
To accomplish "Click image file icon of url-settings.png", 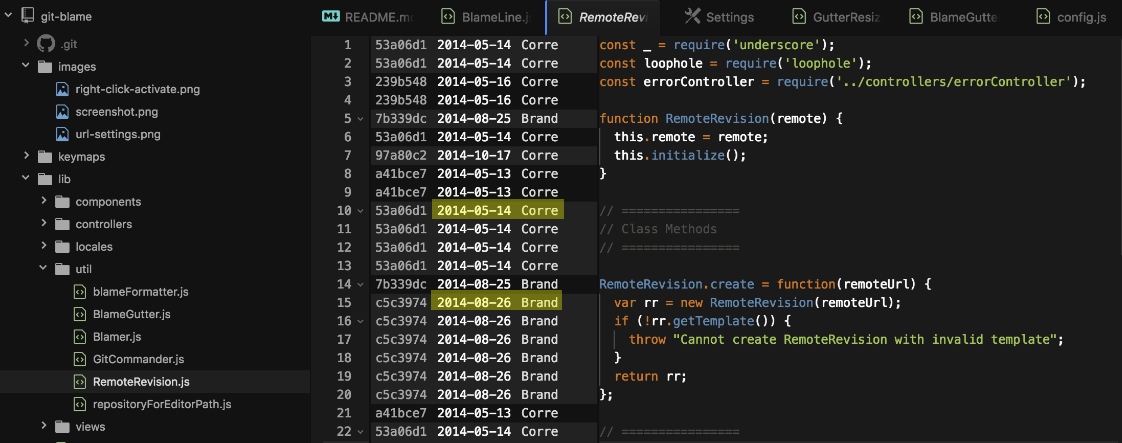I will [63, 134].
